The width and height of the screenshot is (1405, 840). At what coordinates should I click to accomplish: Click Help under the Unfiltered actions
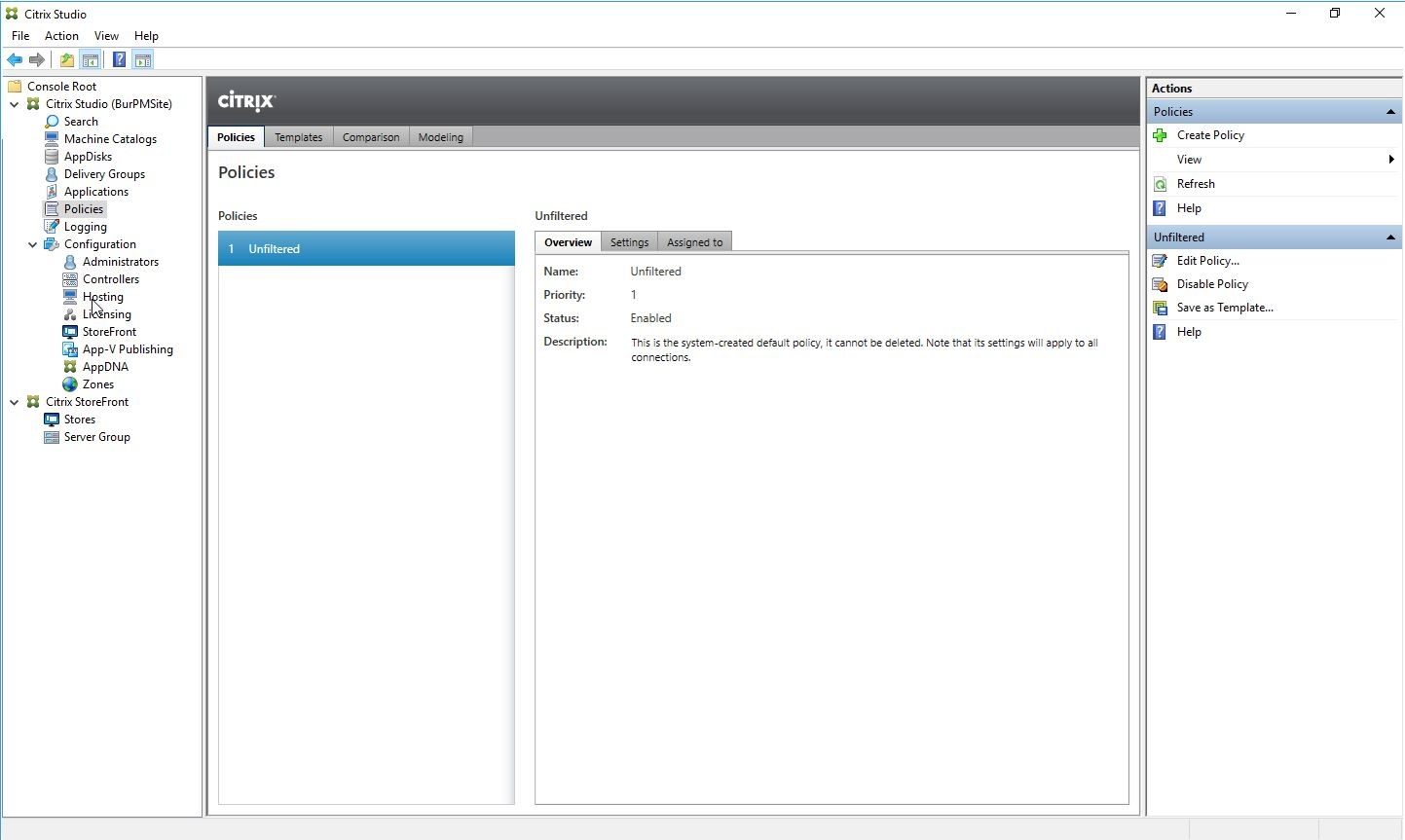[x=1189, y=332]
